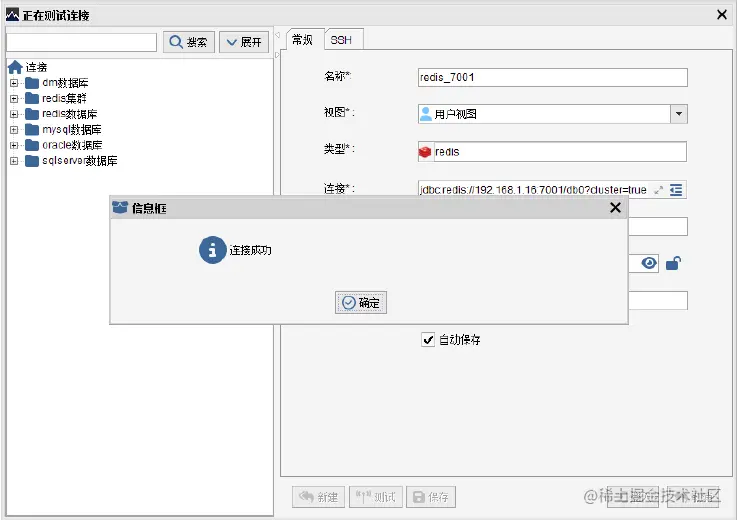Click the mysql数据库 folder icon
This screenshot has height=520, width=737.
[x=32, y=129]
